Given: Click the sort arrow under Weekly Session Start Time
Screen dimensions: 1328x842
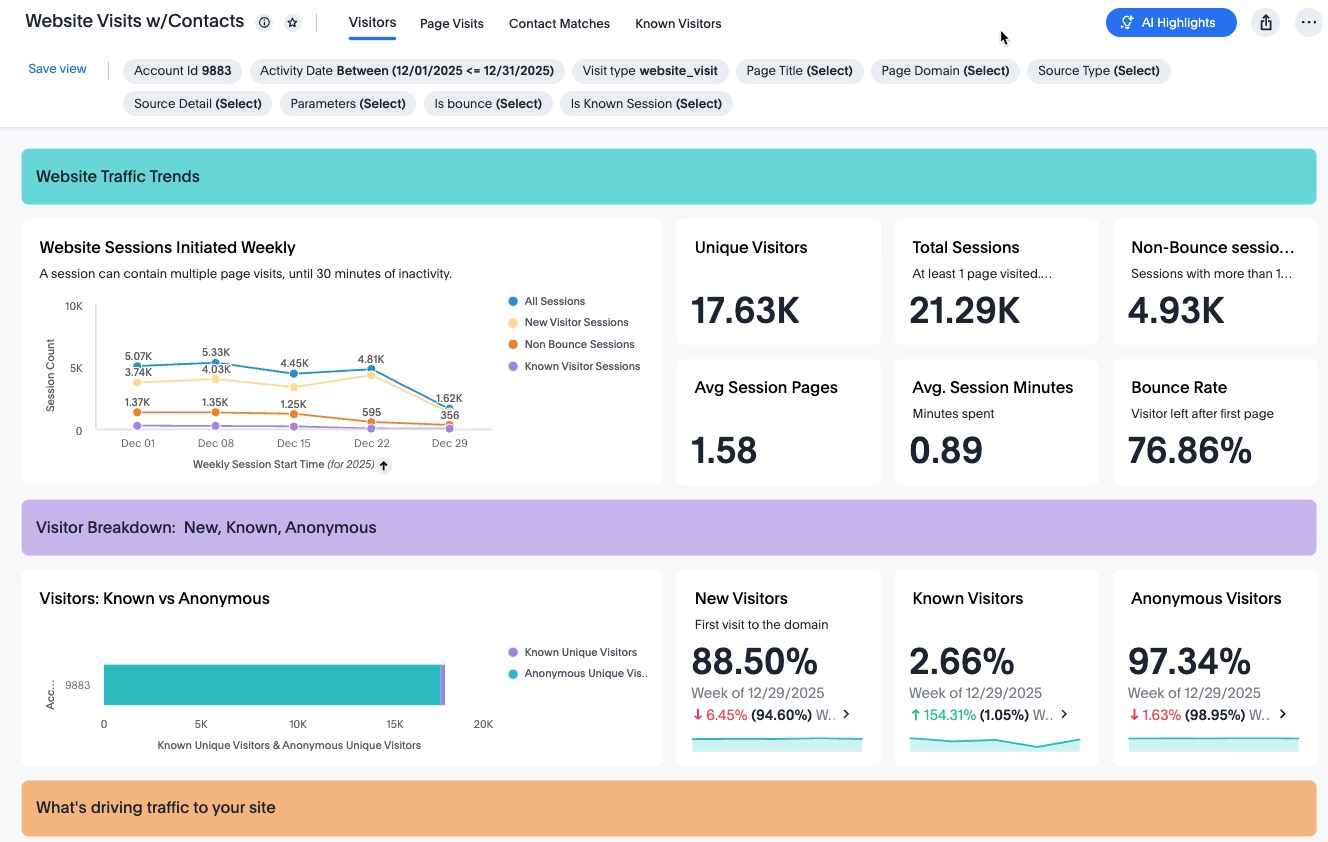Looking at the screenshot, I should point(384,465).
